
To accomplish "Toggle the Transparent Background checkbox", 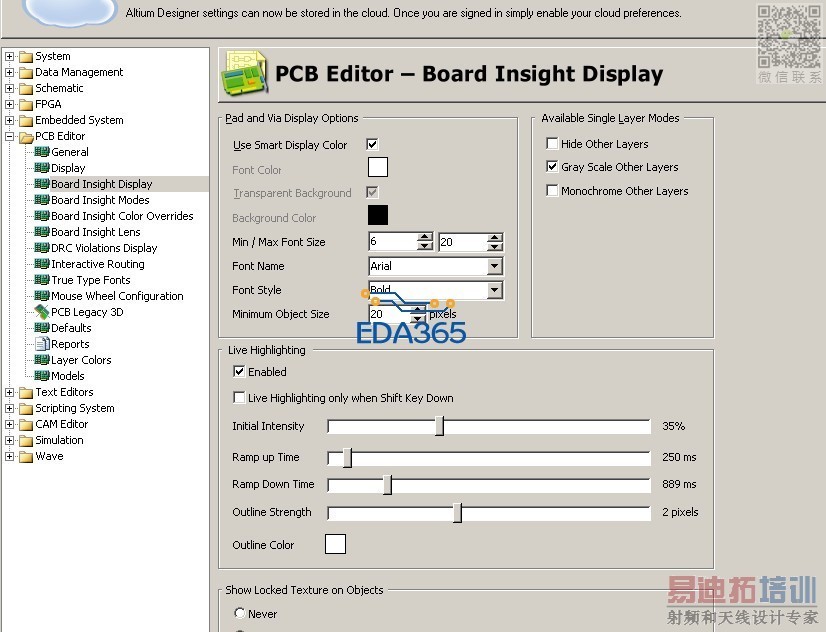I will click(372, 192).
